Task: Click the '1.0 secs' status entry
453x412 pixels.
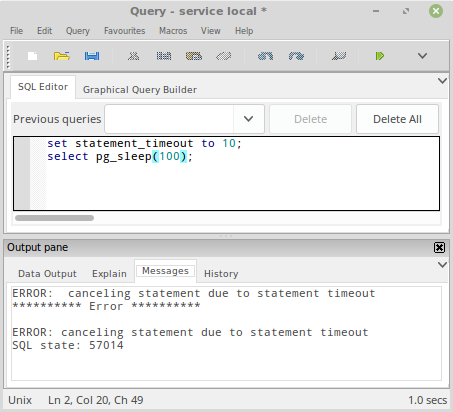Action: 427,400
